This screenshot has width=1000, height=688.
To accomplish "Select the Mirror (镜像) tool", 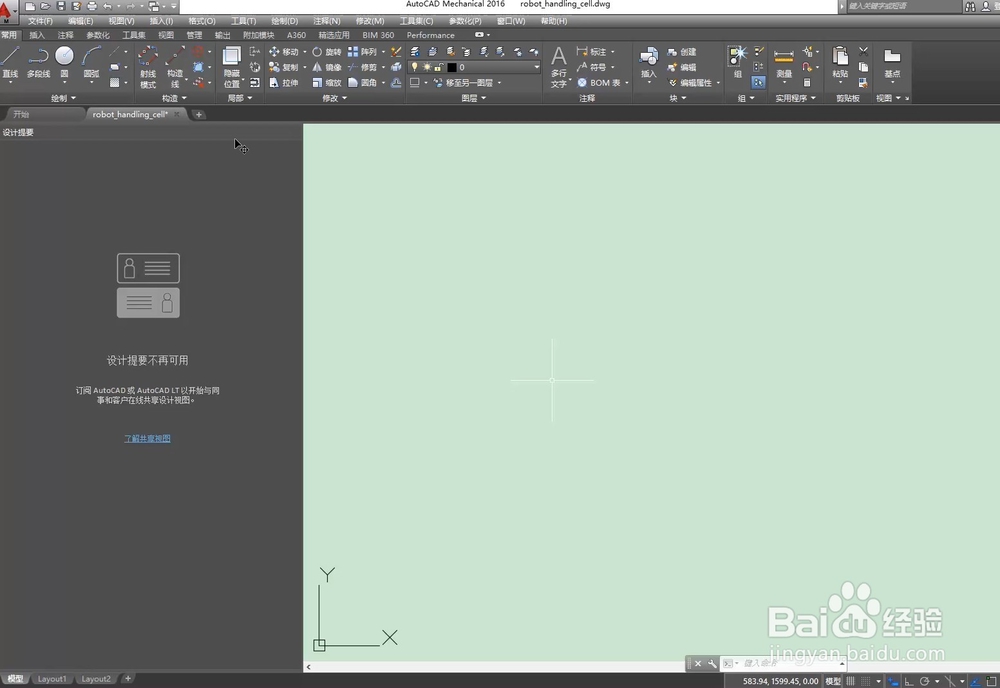I will [x=327, y=67].
